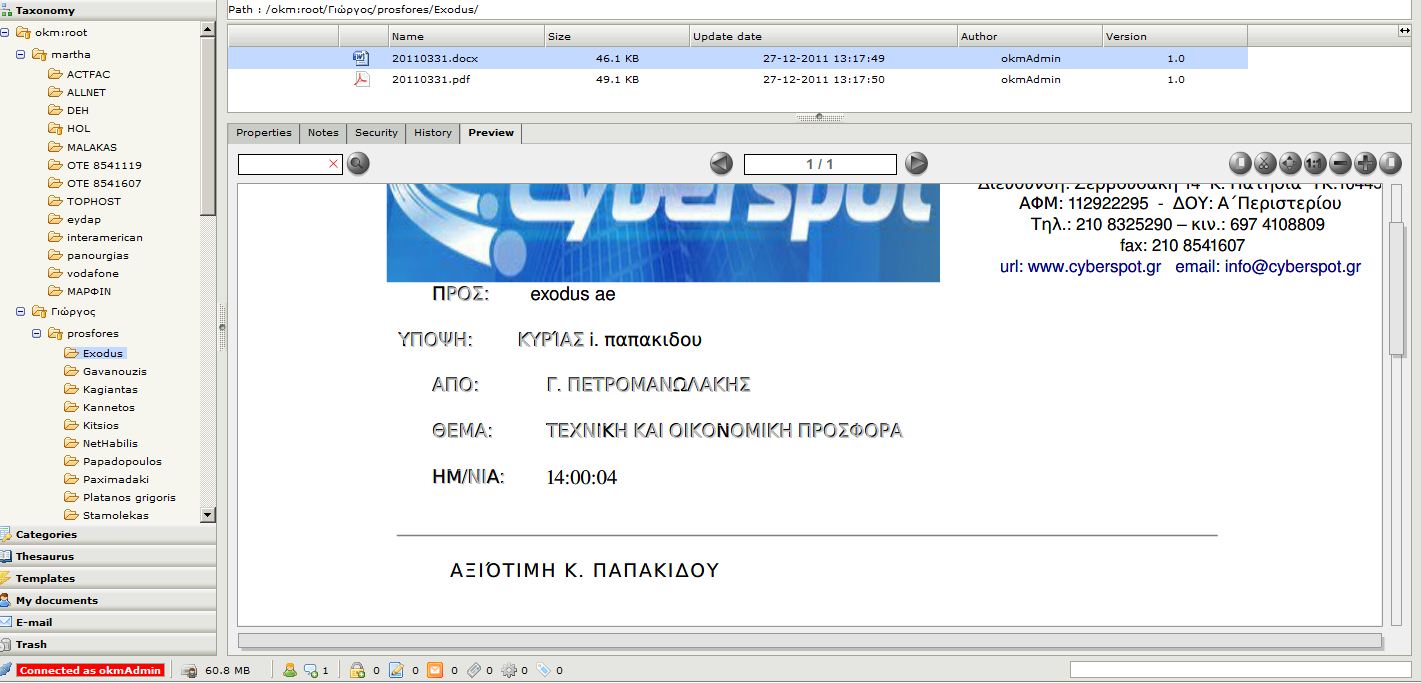Zoom in on the document preview

(1364, 162)
